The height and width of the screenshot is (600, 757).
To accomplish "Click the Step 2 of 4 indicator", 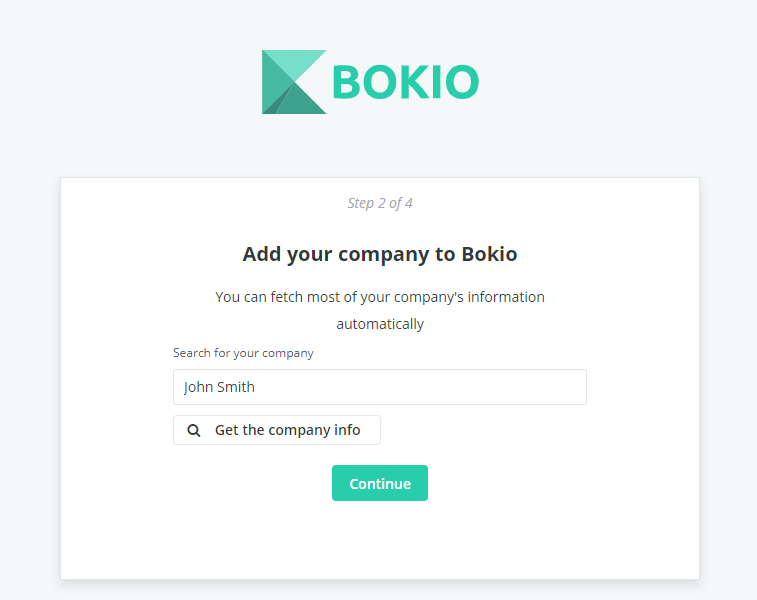I will tap(380, 203).
